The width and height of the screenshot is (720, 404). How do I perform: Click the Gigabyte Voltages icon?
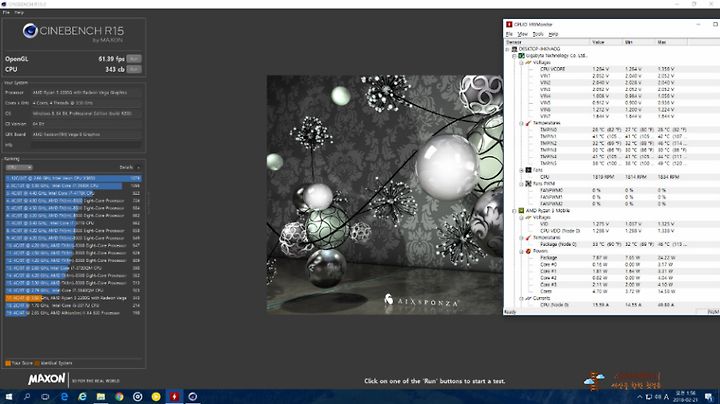coord(528,62)
